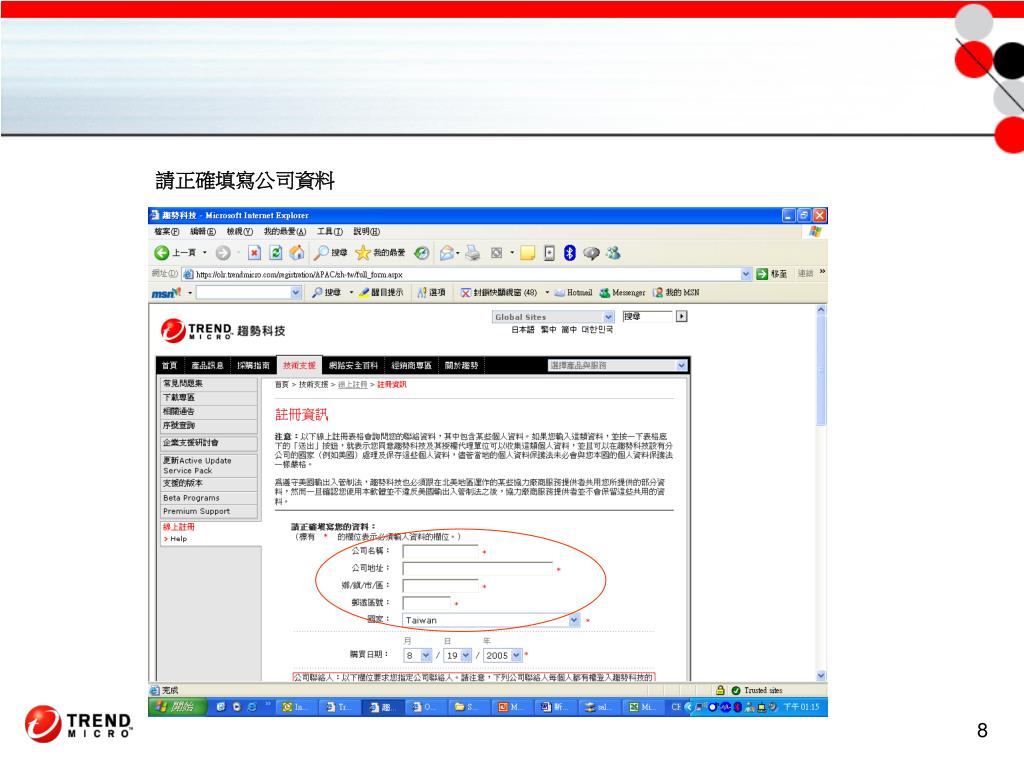The width and height of the screenshot is (1024, 768).
Task: Click the 公司名稱 input field
Action: (x=441, y=551)
